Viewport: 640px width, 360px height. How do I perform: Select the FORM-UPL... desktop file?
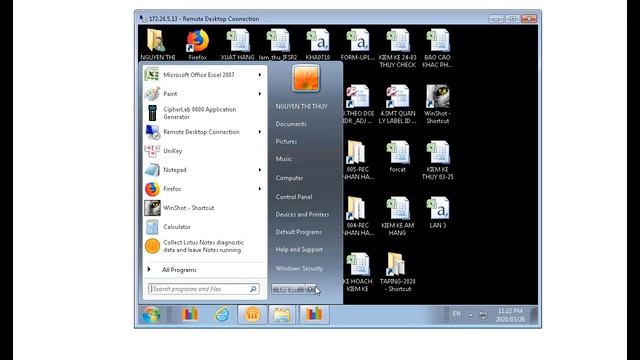coord(358,44)
